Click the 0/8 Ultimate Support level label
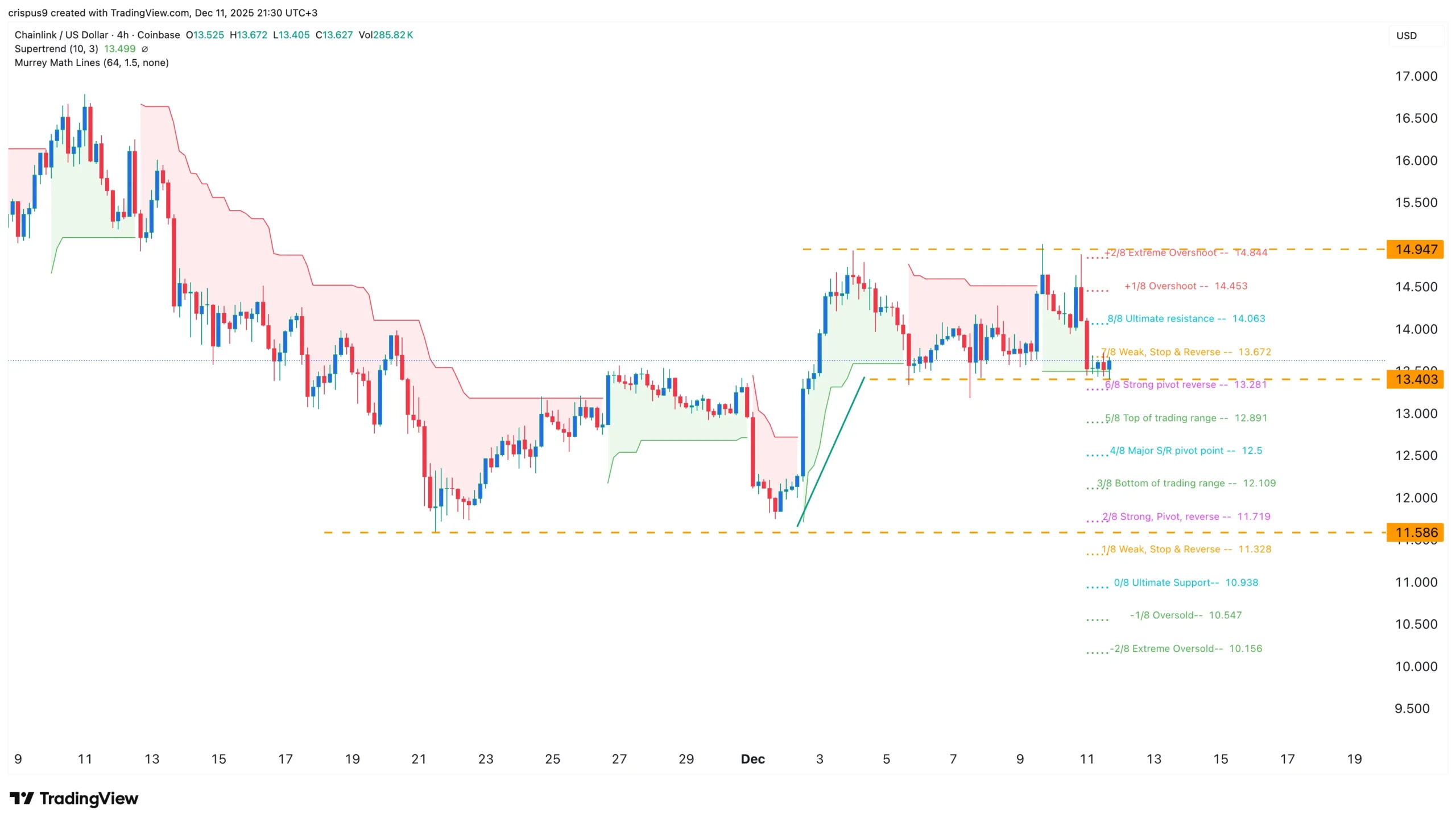The image size is (1456, 823). (1185, 582)
